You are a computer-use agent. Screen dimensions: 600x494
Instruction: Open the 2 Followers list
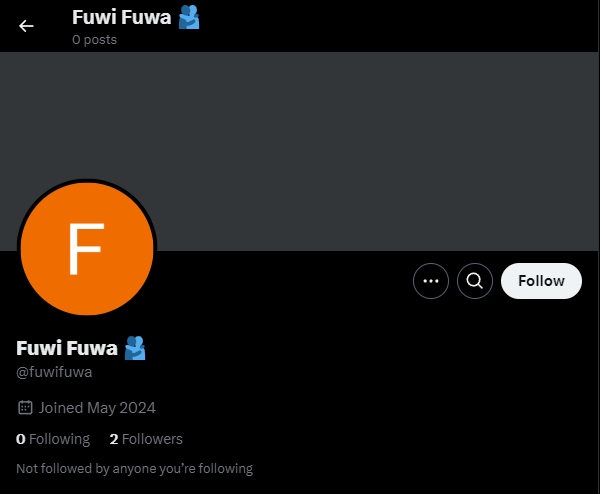pyautogui.click(x=146, y=439)
